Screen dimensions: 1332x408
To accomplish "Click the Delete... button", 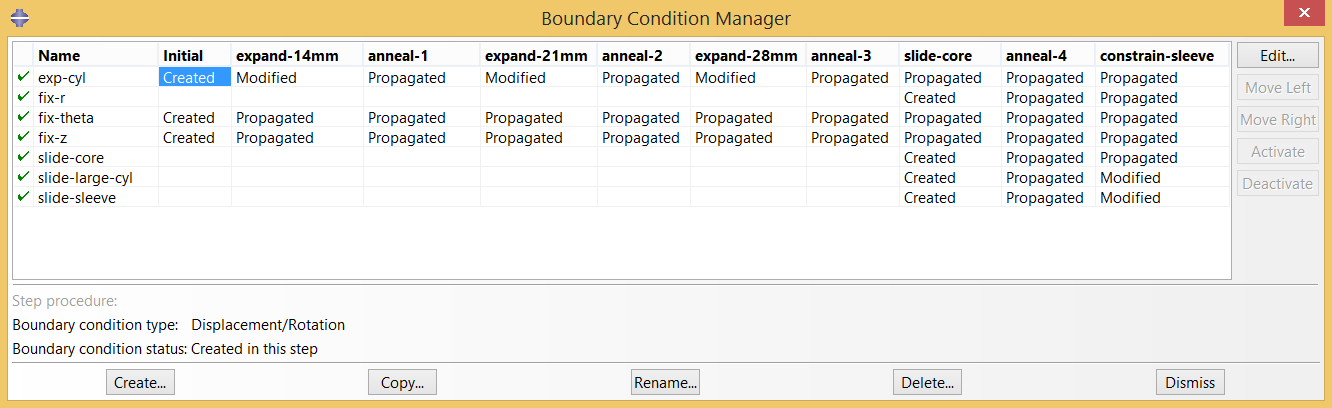I will pos(927,382).
